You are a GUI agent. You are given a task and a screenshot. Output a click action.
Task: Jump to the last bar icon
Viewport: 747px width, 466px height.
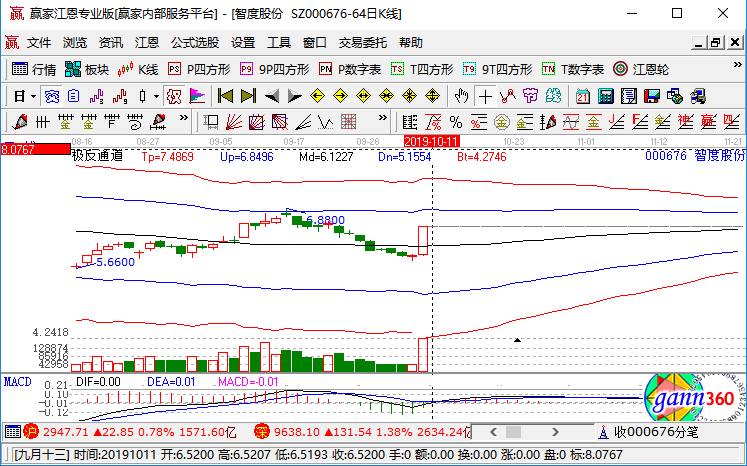pos(248,96)
